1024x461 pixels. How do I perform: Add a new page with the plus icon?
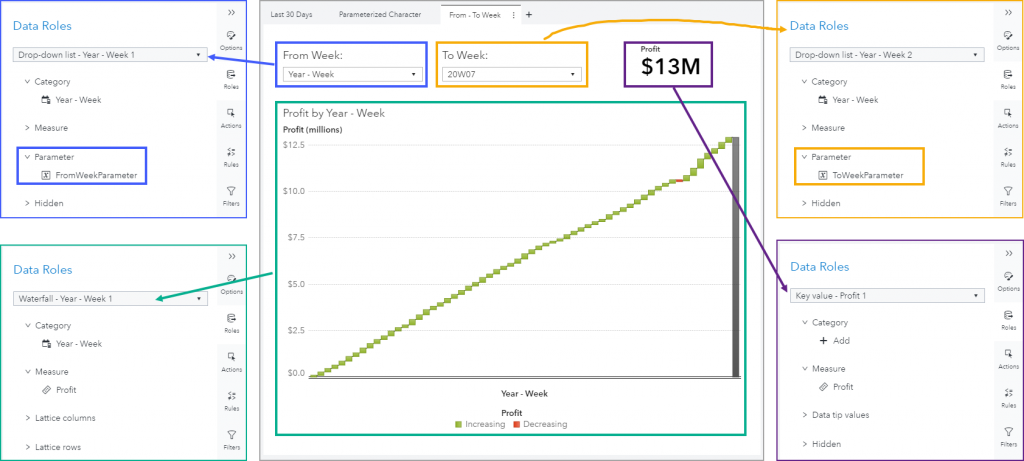(x=529, y=15)
